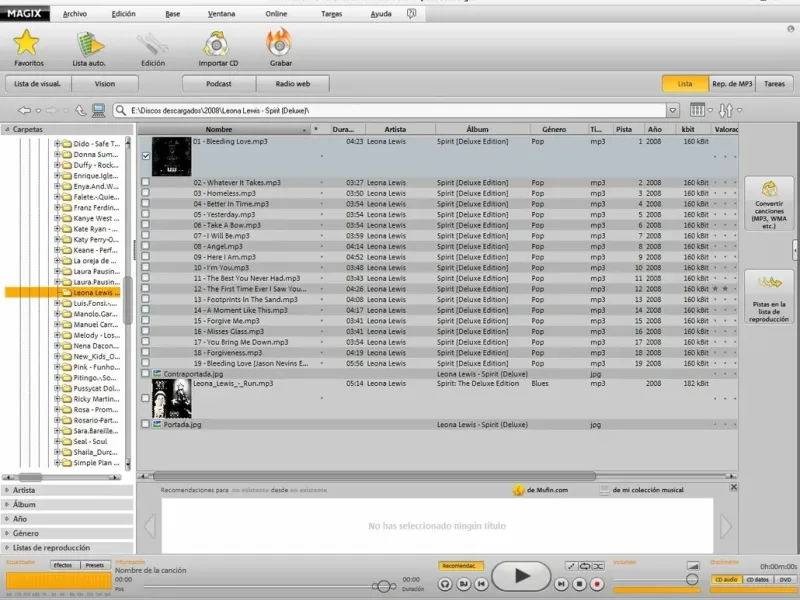The image size is (800, 600).
Task: Open Favoritos star icon
Action: [27, 42]
